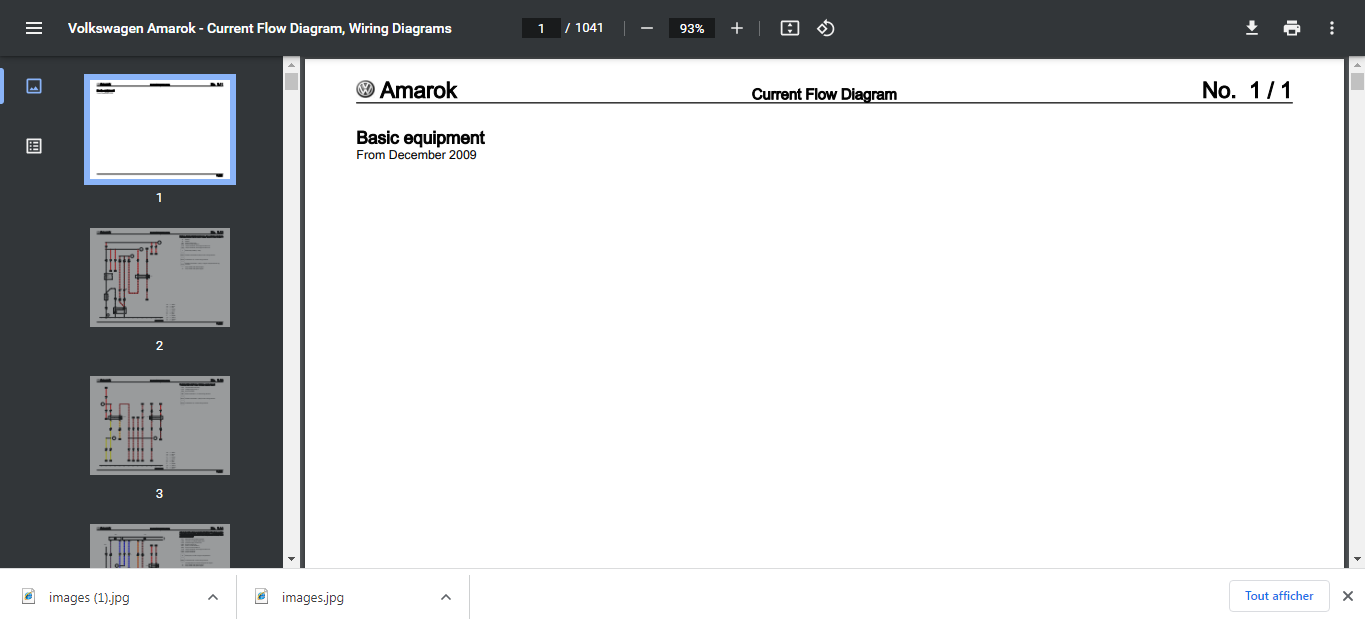Zoom in with the plus icon
1365x625 pixels.
pos(737,28)
